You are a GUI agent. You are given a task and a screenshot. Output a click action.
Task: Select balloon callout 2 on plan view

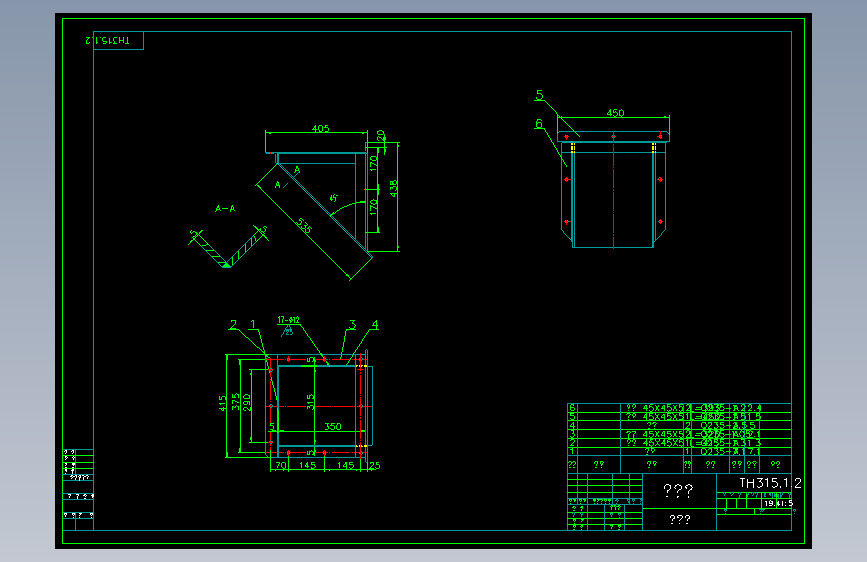(233, 325)
